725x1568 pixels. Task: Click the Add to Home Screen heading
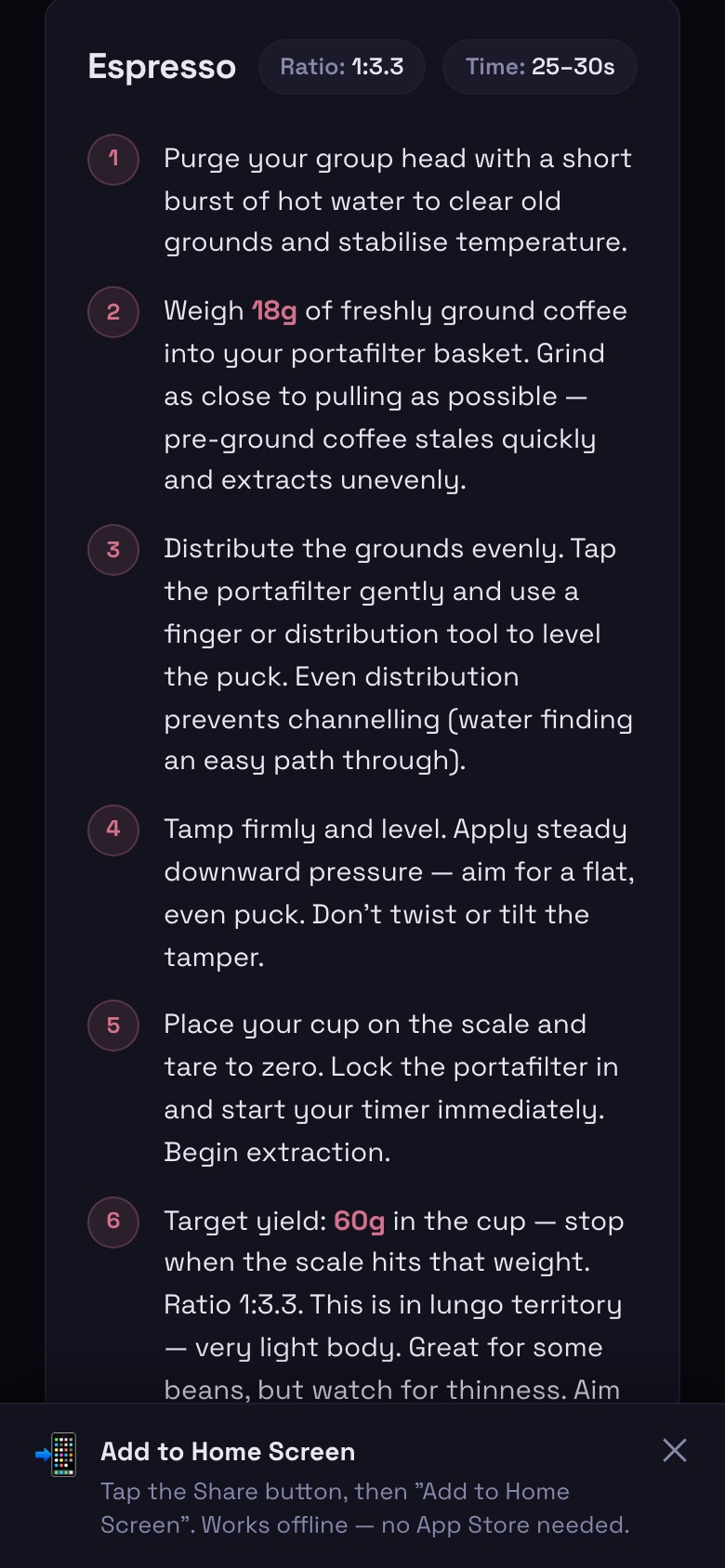(x=227, y=1451)
